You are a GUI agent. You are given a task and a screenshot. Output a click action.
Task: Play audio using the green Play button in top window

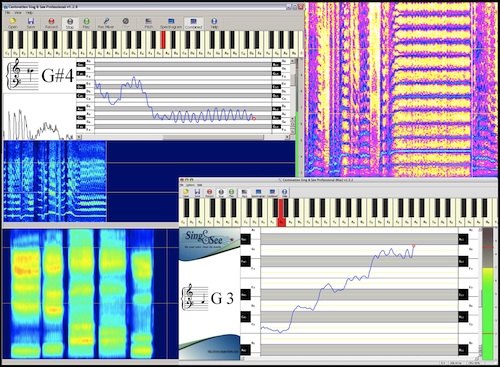click(x=86, y=23)
